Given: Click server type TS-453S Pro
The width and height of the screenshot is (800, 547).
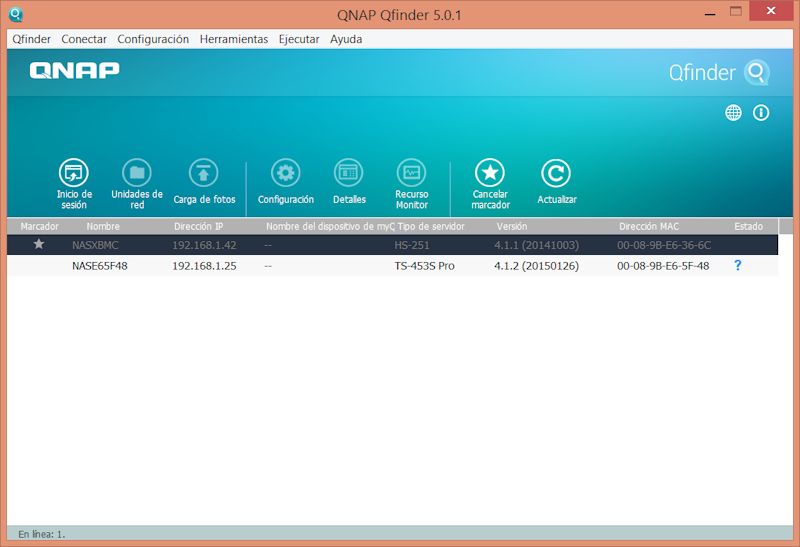Looking at the screenshot, I should (424, 266).
